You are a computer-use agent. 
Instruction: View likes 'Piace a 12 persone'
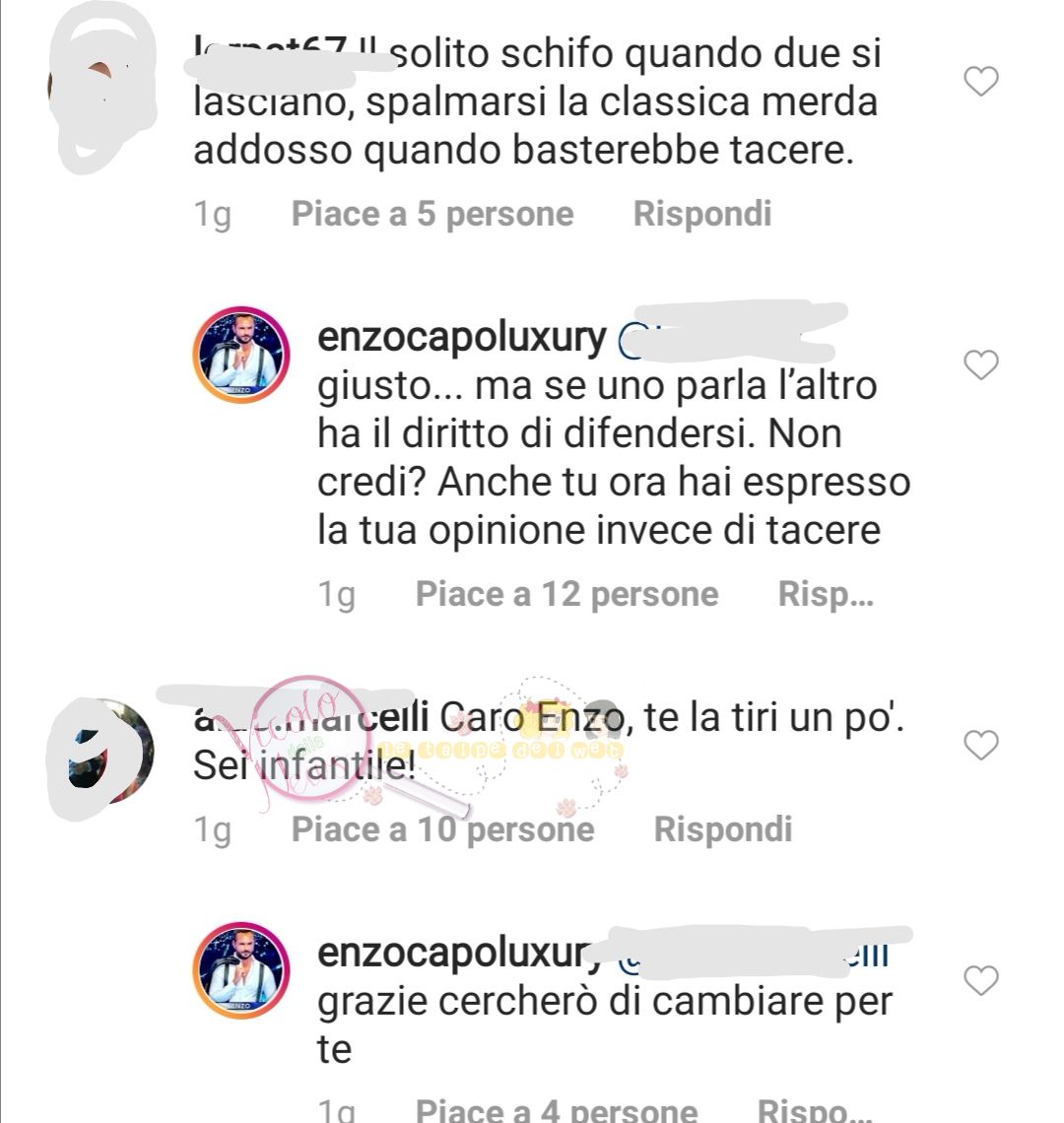(566, 594)
